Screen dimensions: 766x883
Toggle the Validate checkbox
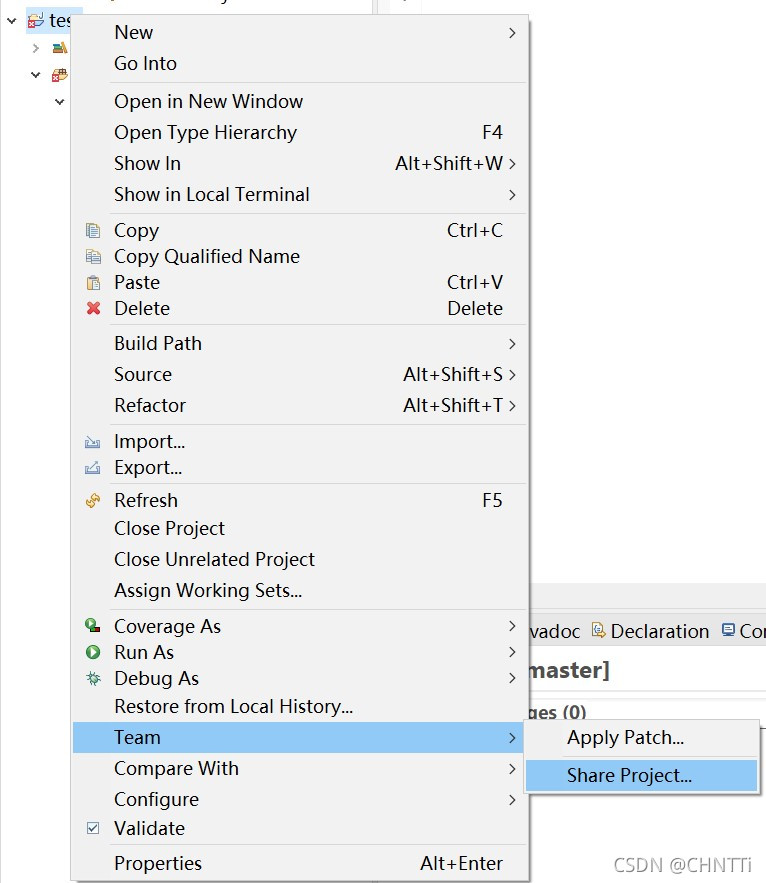click(93, 828)
